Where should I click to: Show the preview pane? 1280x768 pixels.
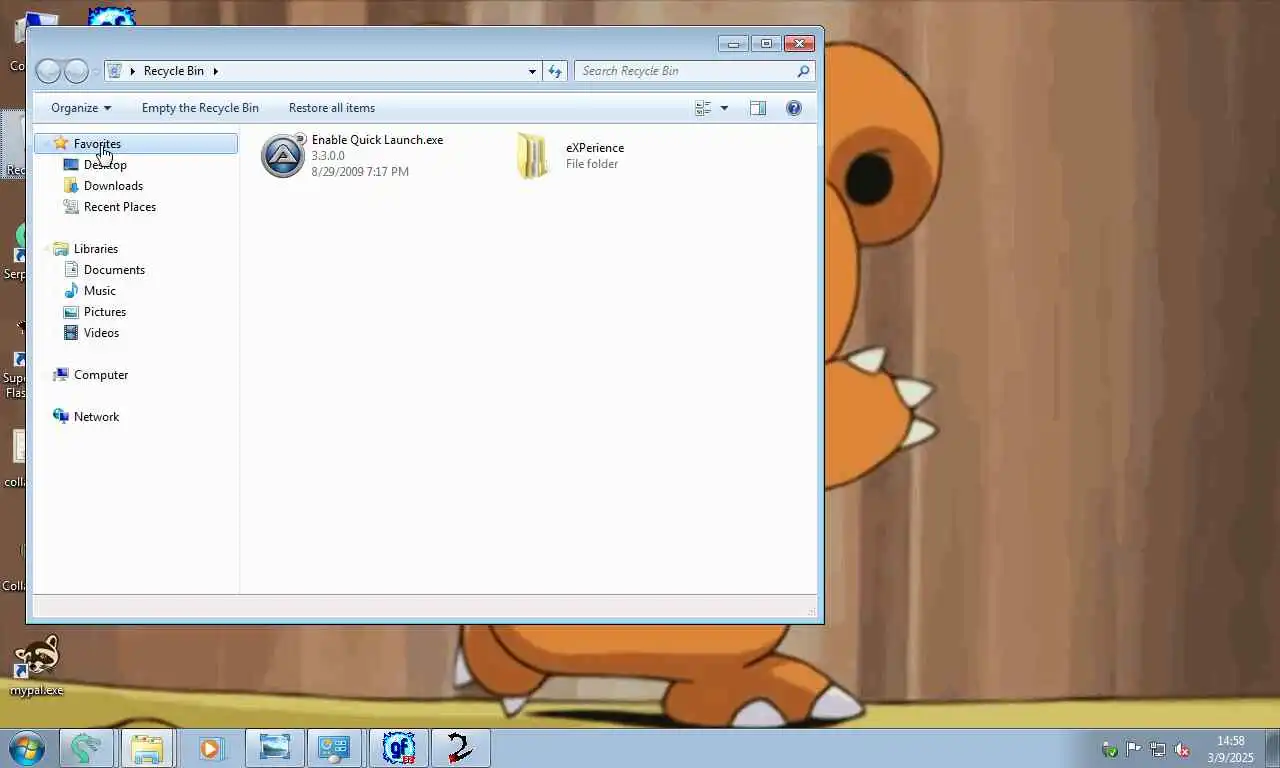758,108
